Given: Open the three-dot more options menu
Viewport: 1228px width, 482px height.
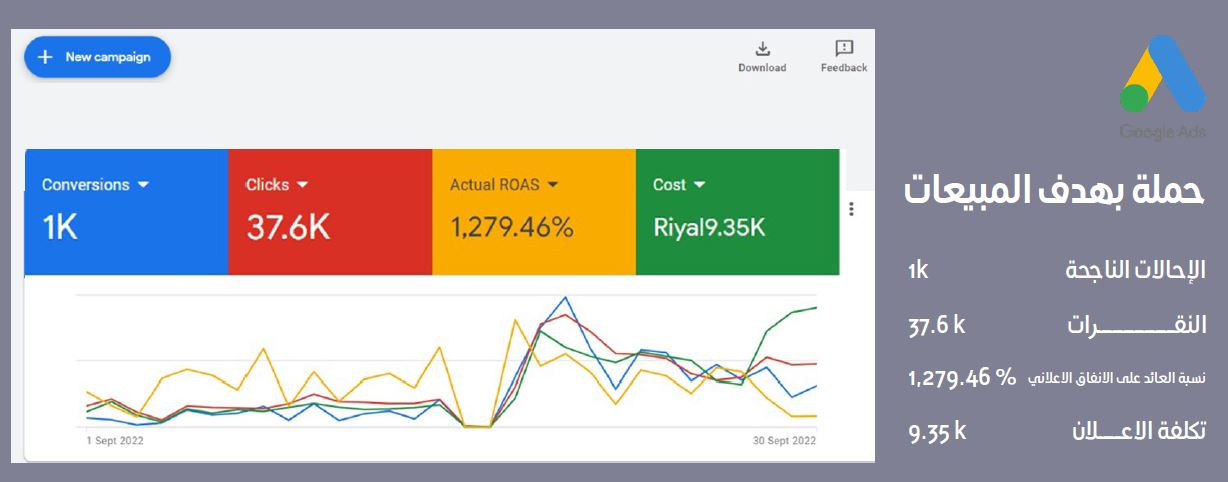Looking at the screenshot, I should [x=851, y=209].
